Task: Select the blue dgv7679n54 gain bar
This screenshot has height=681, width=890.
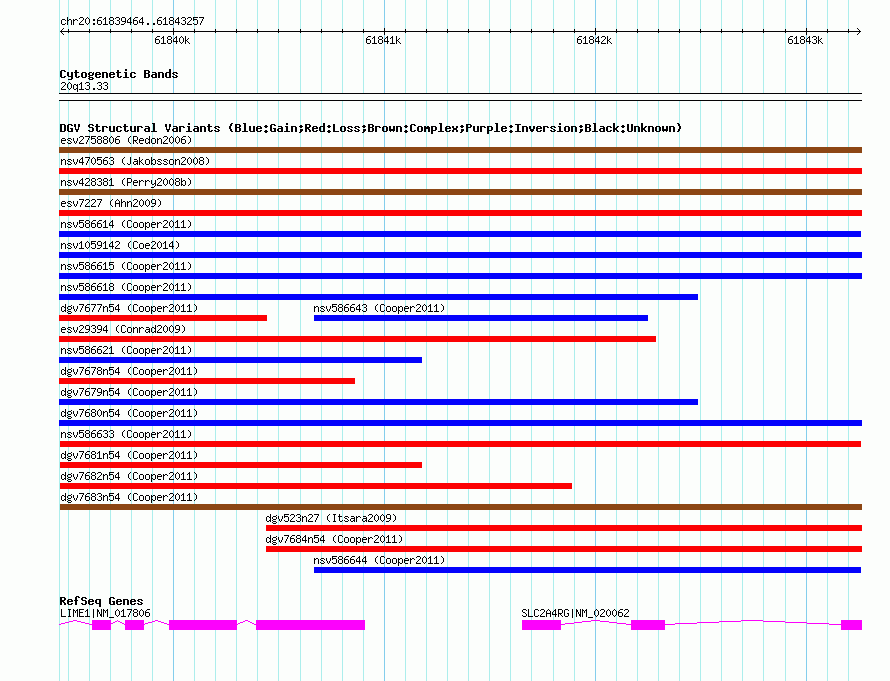Action: tap(379, 402)
